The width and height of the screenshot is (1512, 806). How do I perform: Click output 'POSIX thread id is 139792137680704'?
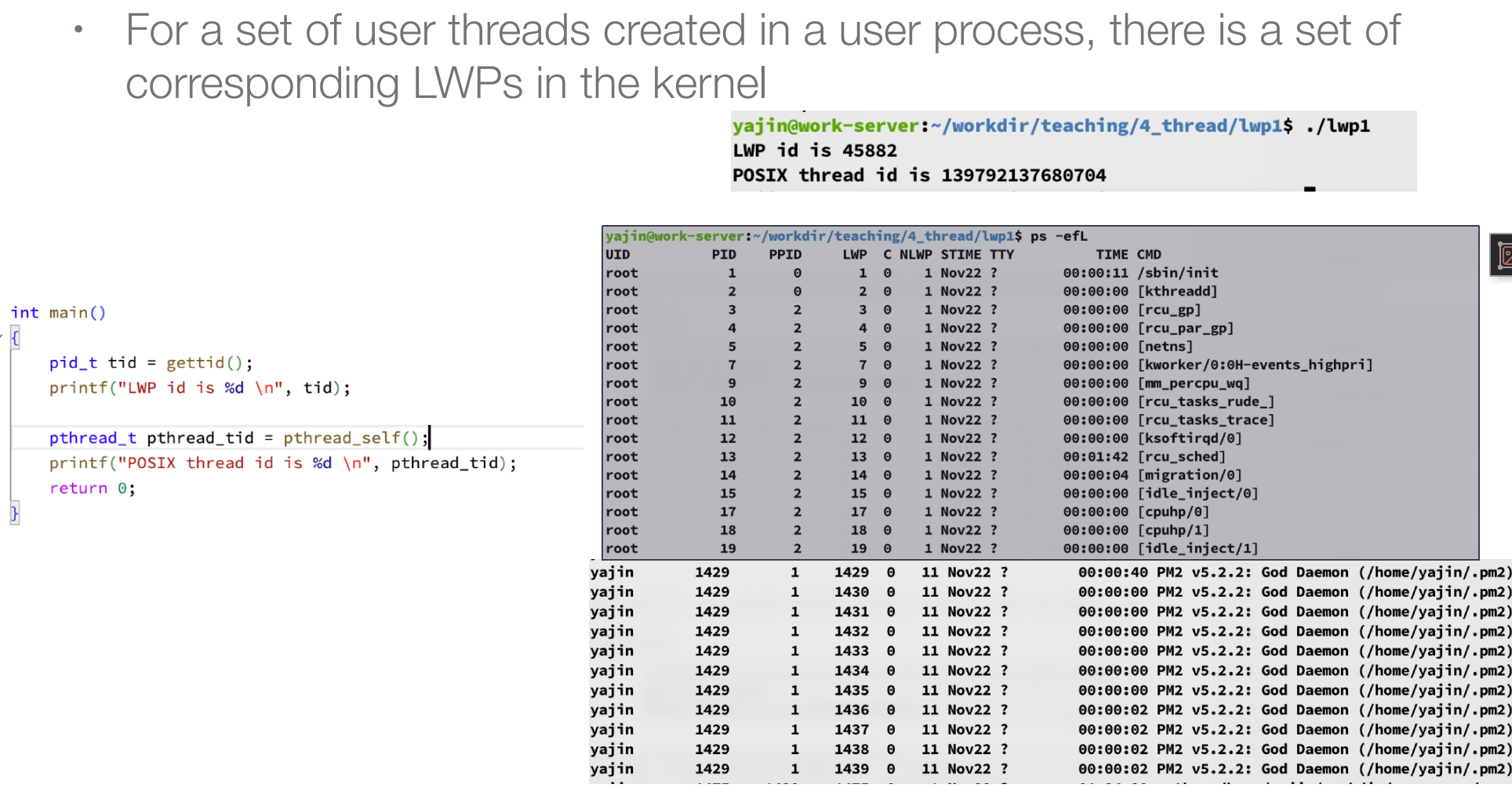[919, 176]
